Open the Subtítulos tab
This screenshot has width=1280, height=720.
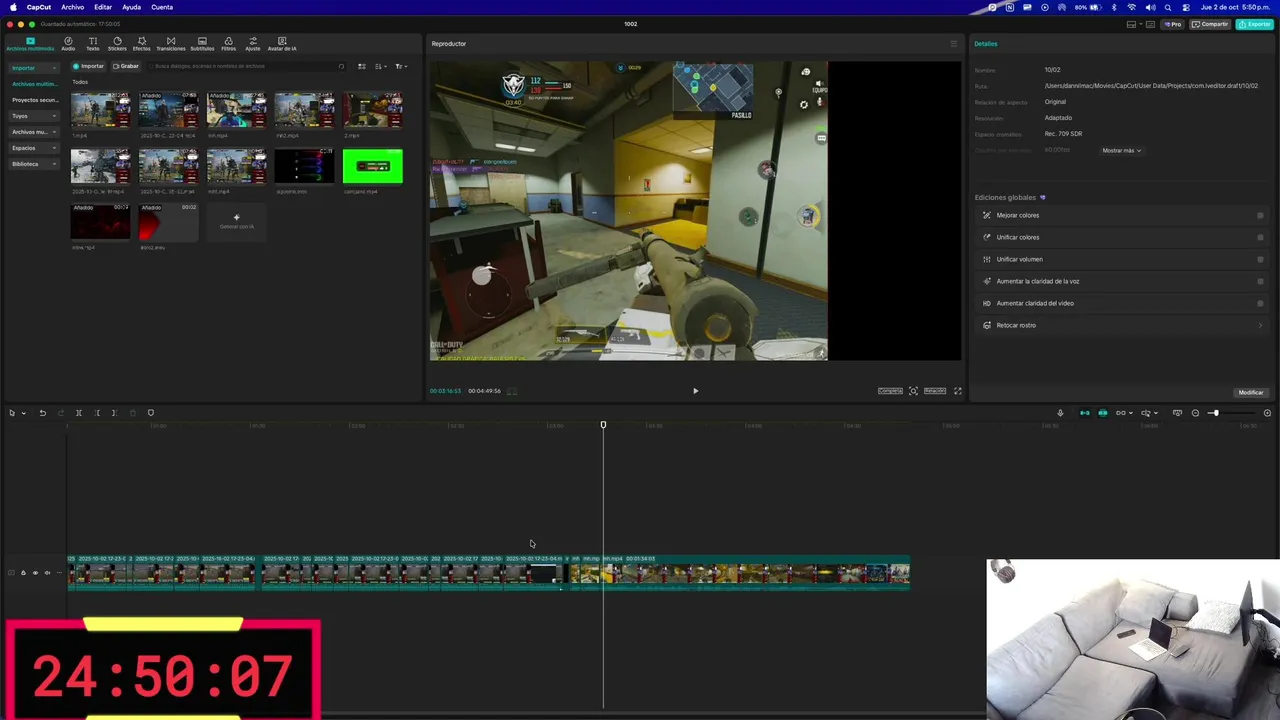[x=202, y=44]
